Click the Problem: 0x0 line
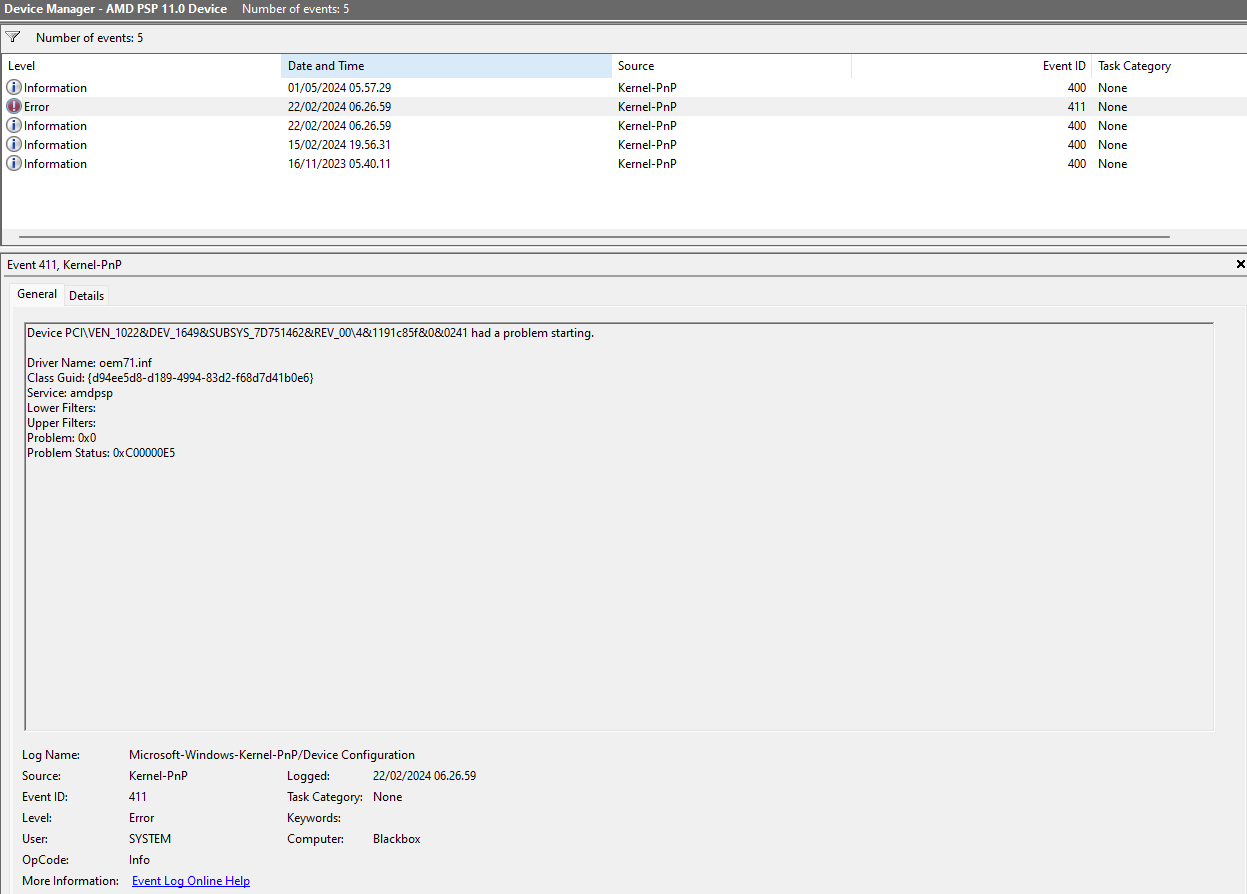 [x=61, y=438]
